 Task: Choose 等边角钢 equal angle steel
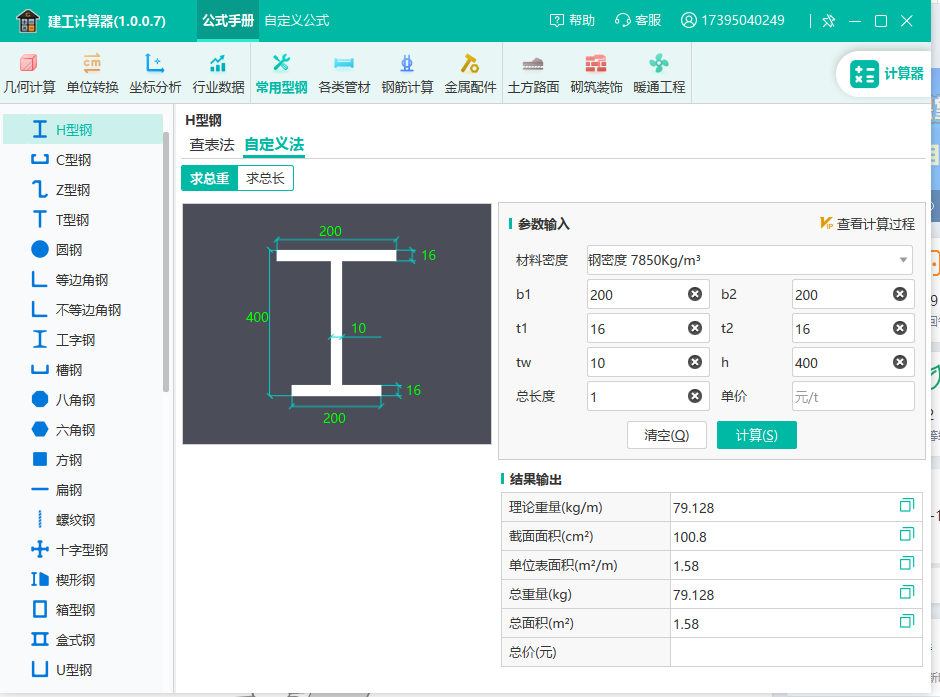click(83, 279)
